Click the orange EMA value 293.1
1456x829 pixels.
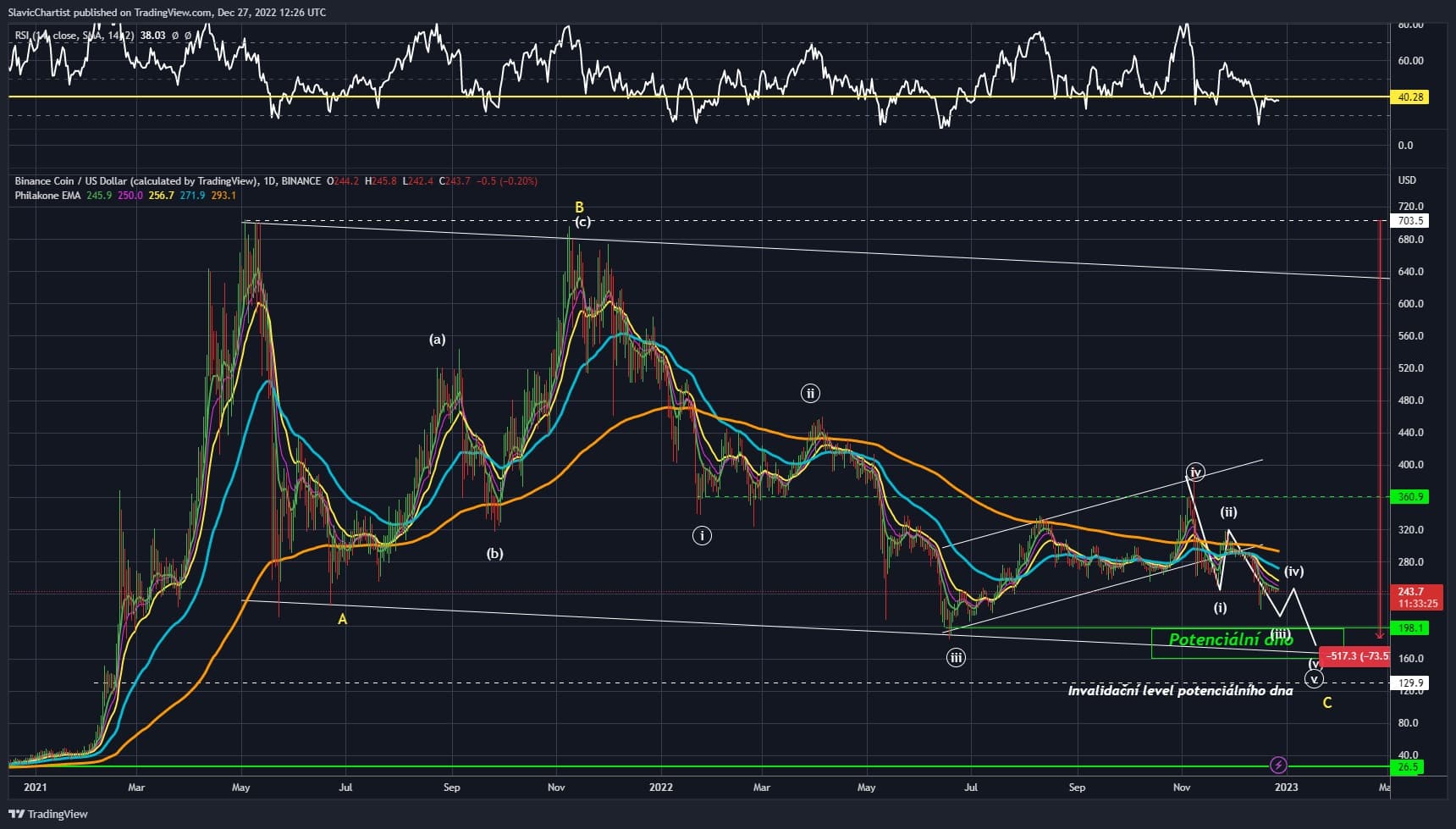[x=223, y=196]
